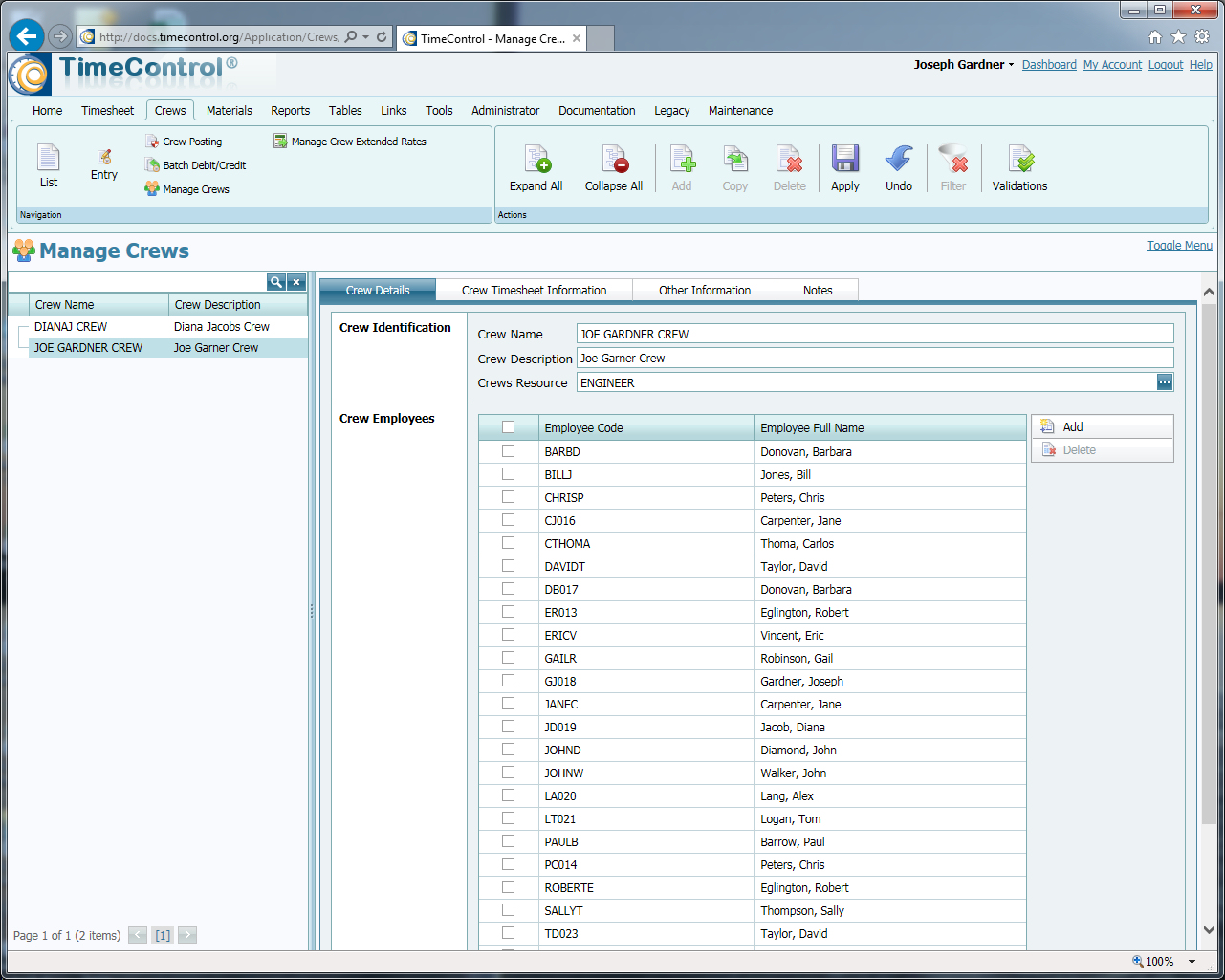Apply changes with the Apply icon
The image size is (1225, 980).
coord(845,167)
